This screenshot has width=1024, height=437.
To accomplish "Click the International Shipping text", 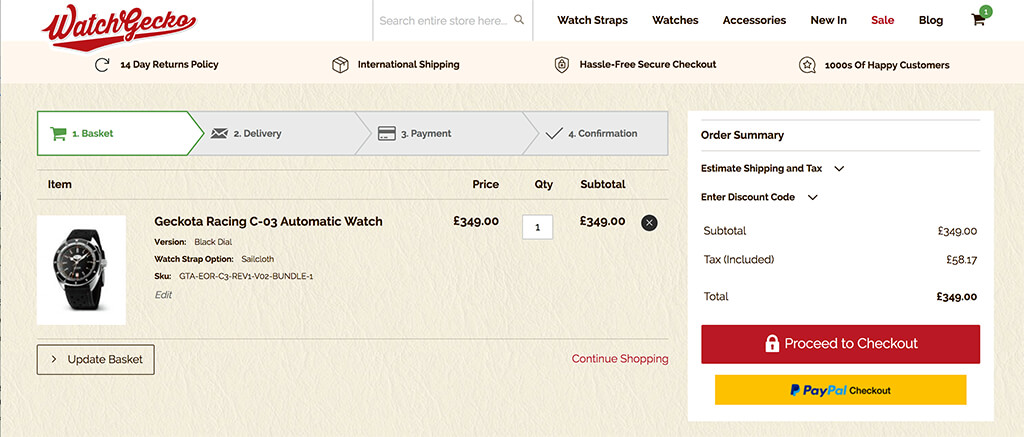I will coord(408,65).
